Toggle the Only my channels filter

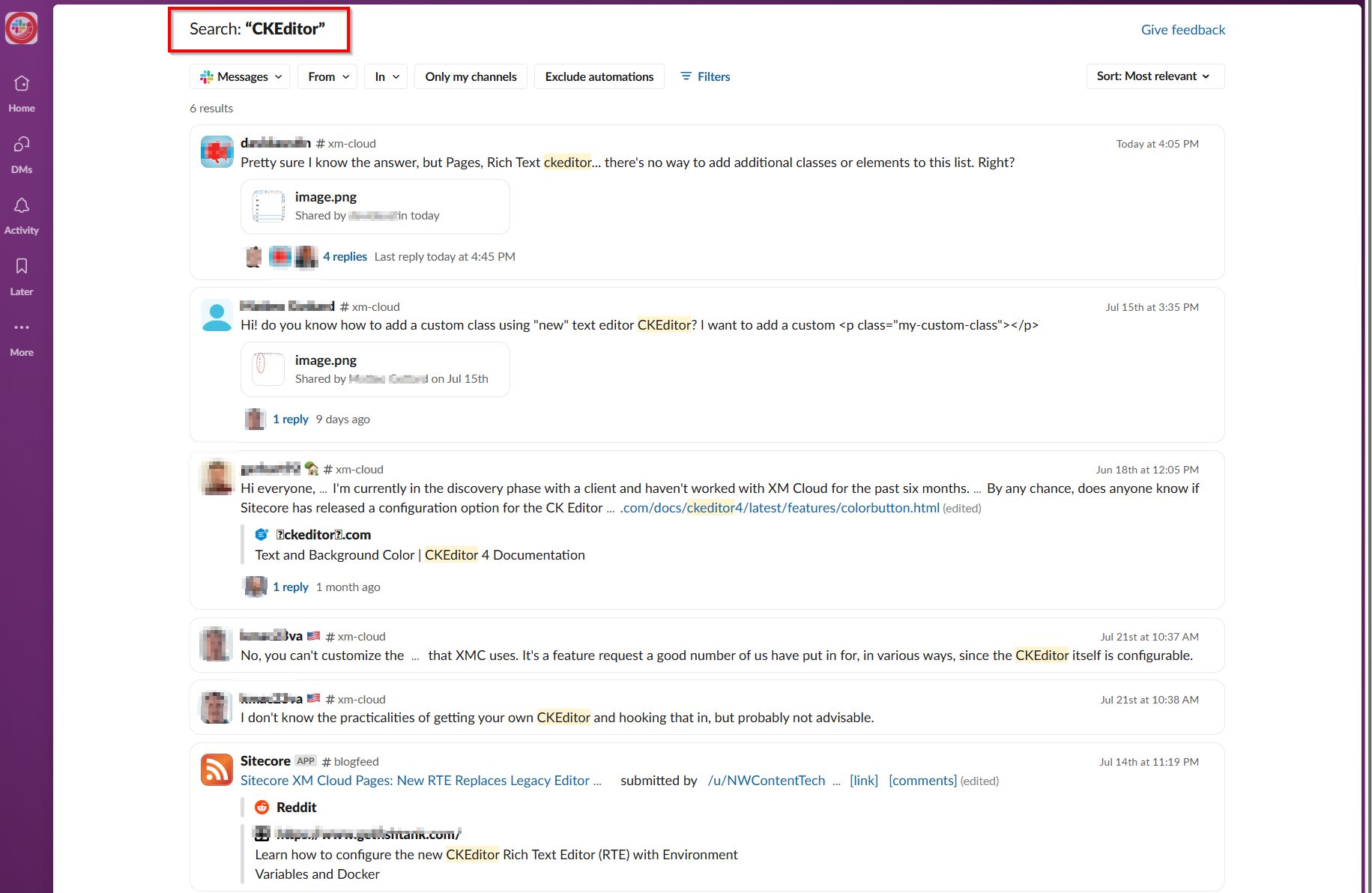[x=471, y=76]
